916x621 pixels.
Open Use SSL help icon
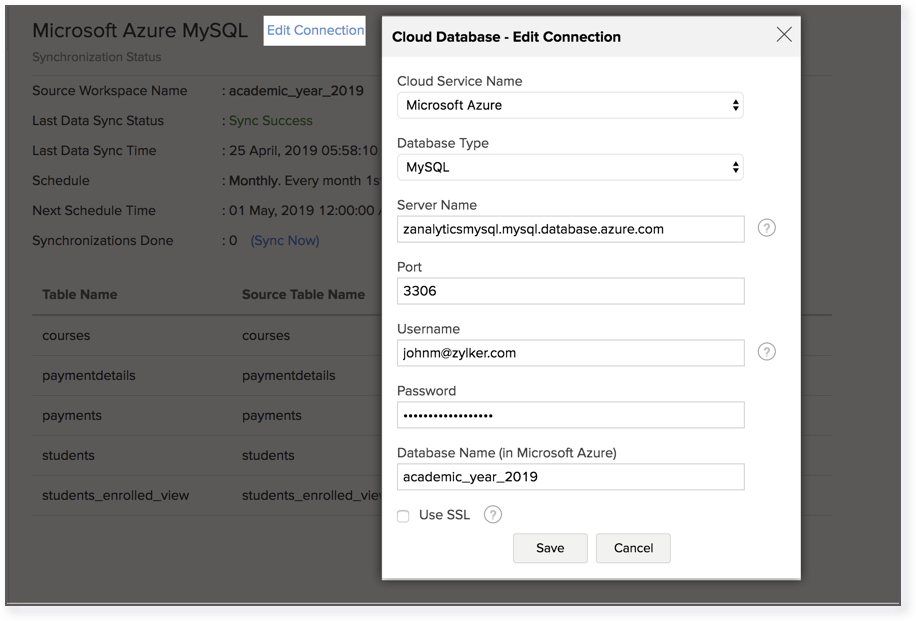[492, 514]
